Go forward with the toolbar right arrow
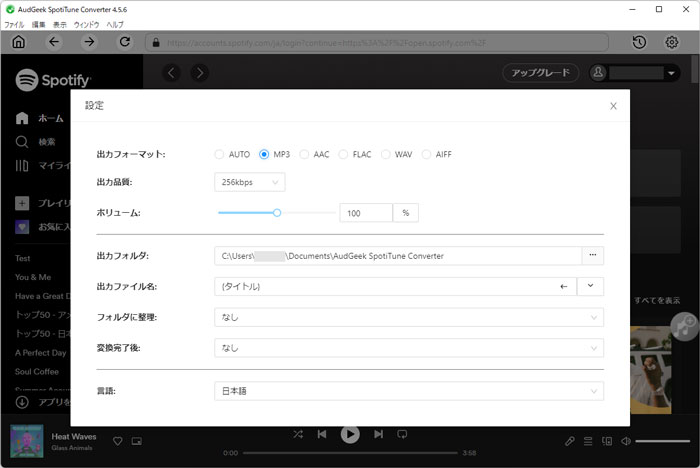The image size is (700, 468). (x=90, y=42)
